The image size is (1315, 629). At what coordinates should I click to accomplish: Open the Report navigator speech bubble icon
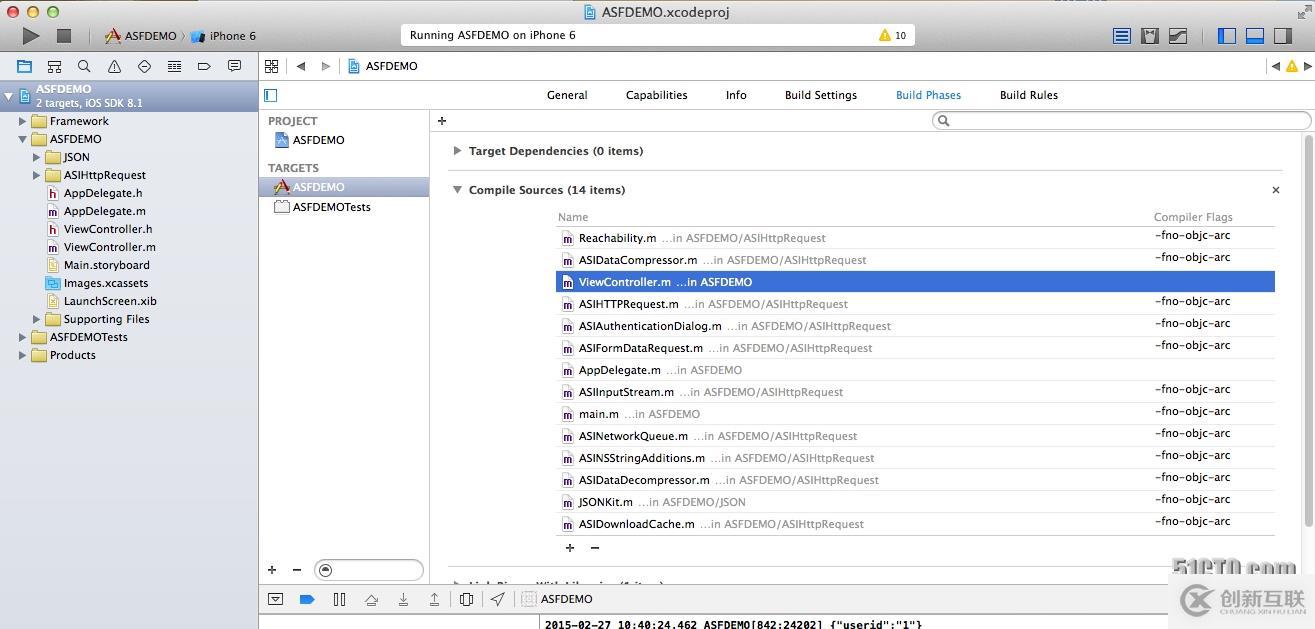(234, 66)
